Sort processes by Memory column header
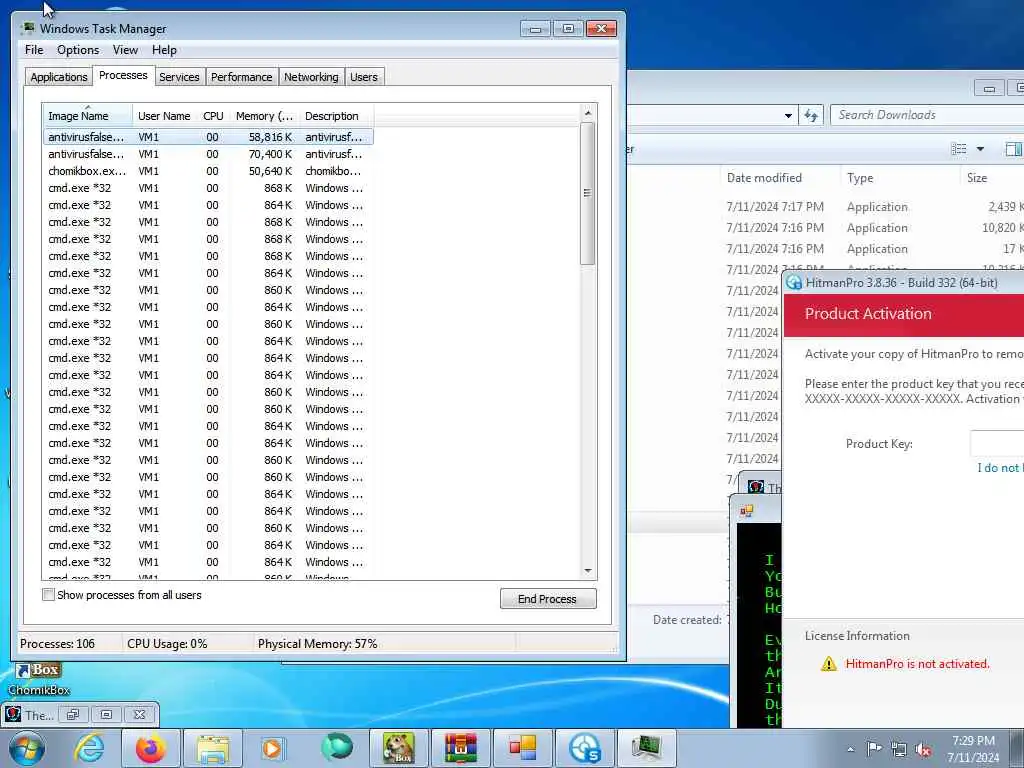1024x768 pixels. (x=264, y=116)
